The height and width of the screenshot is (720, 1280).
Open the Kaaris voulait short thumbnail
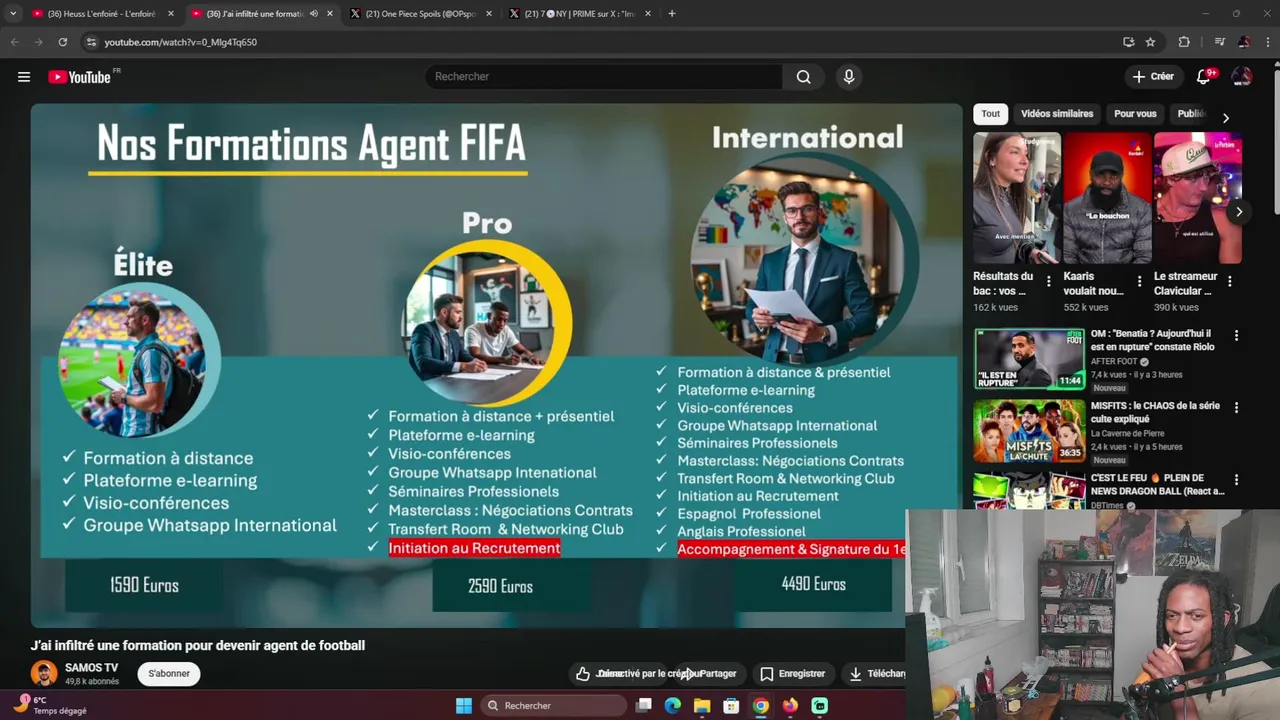[1107, 198]
